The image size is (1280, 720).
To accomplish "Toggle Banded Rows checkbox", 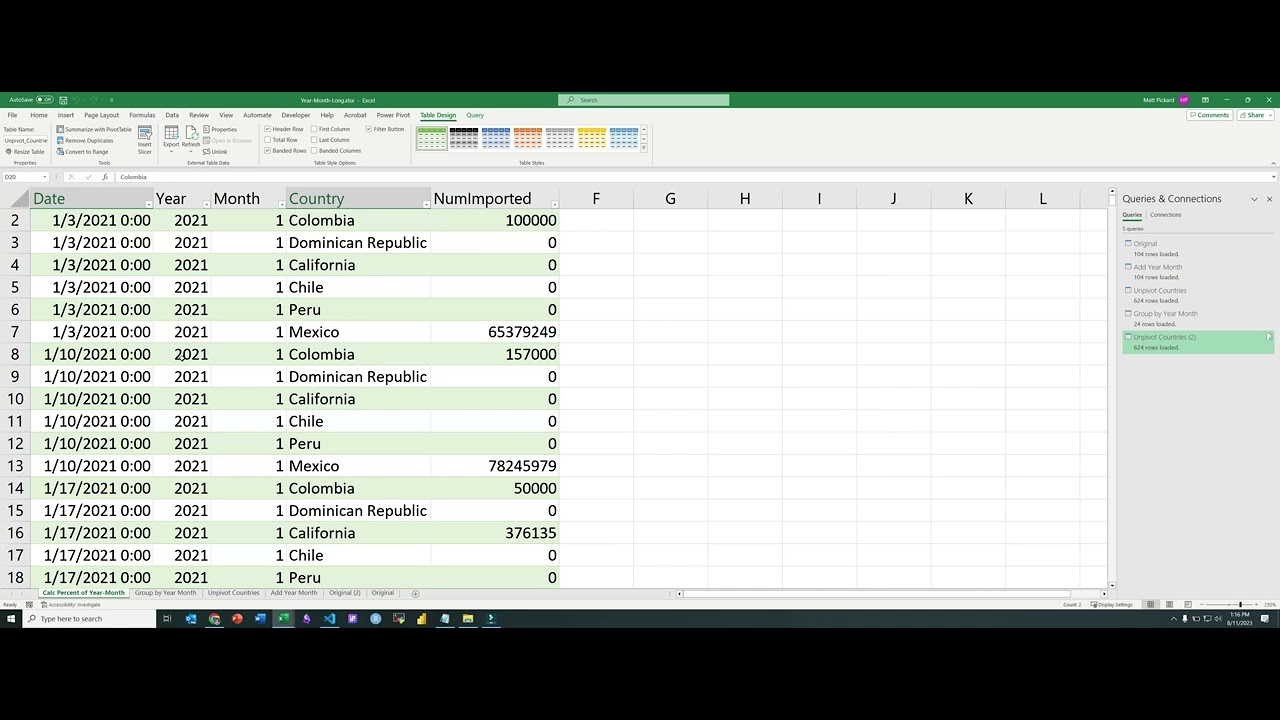I will (x=267, y=151).
